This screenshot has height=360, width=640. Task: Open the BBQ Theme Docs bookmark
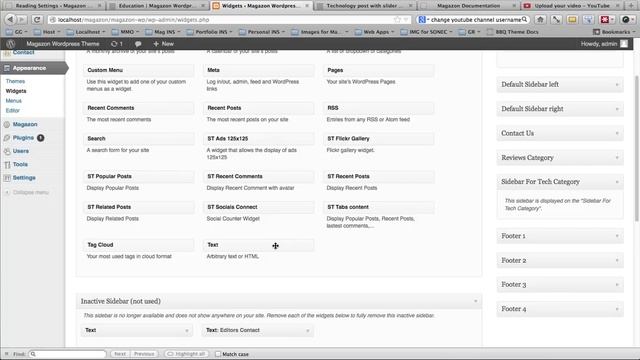pos(513,31)
